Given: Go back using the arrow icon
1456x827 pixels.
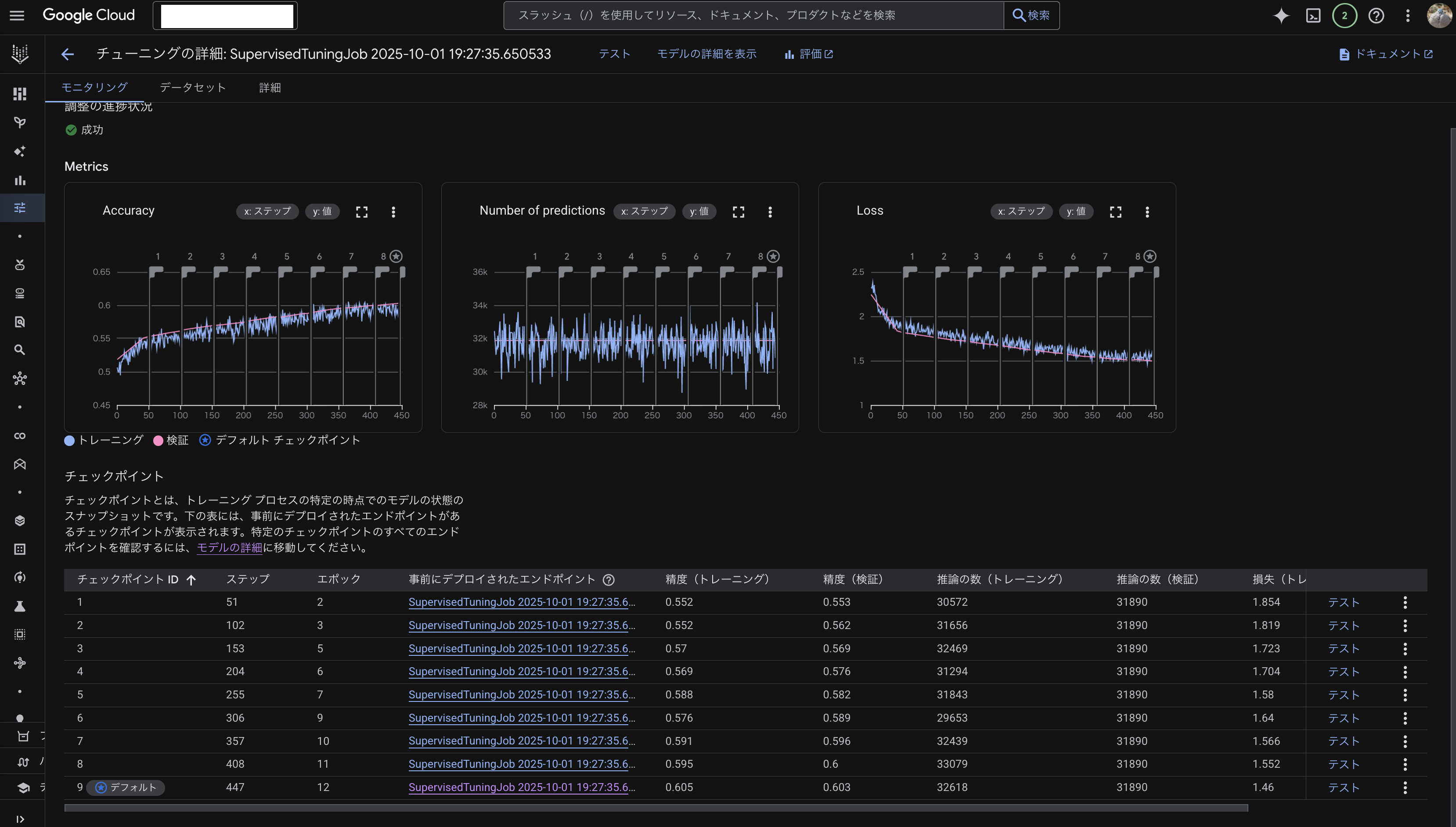Looking at the screenshot, I should click(68, 54).
